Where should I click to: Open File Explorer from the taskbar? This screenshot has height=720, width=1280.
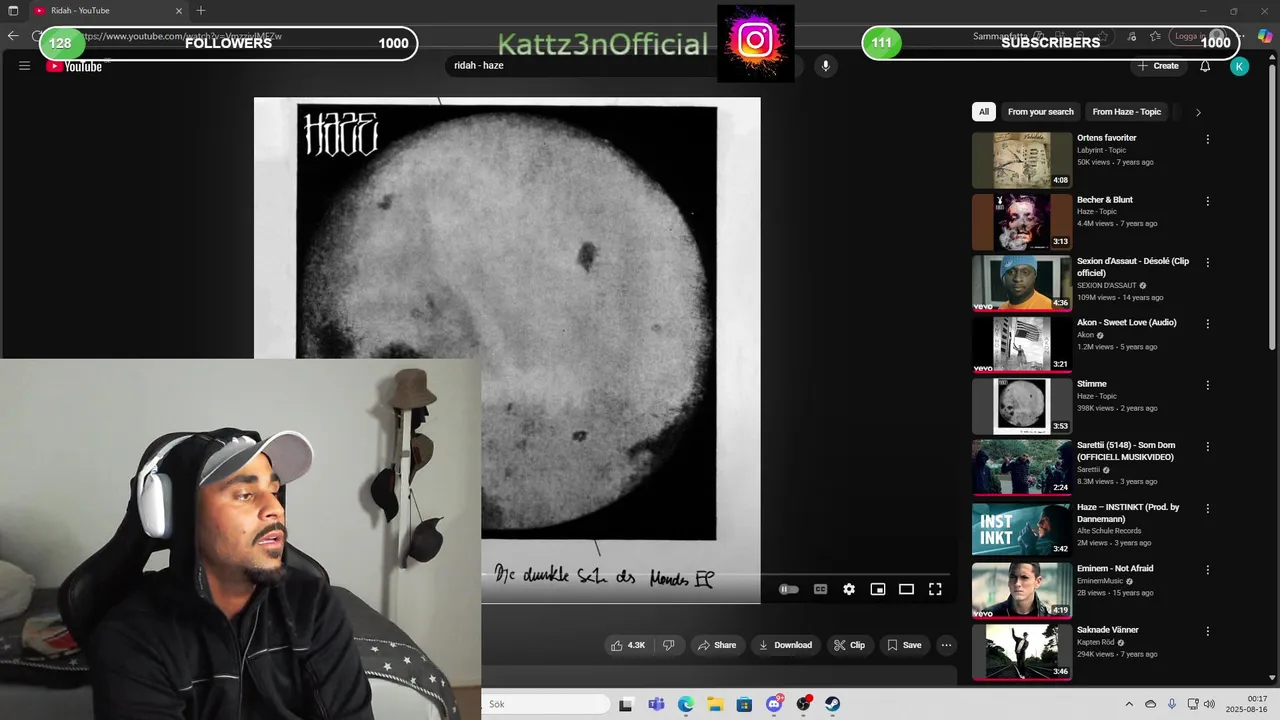click(715, 704)
